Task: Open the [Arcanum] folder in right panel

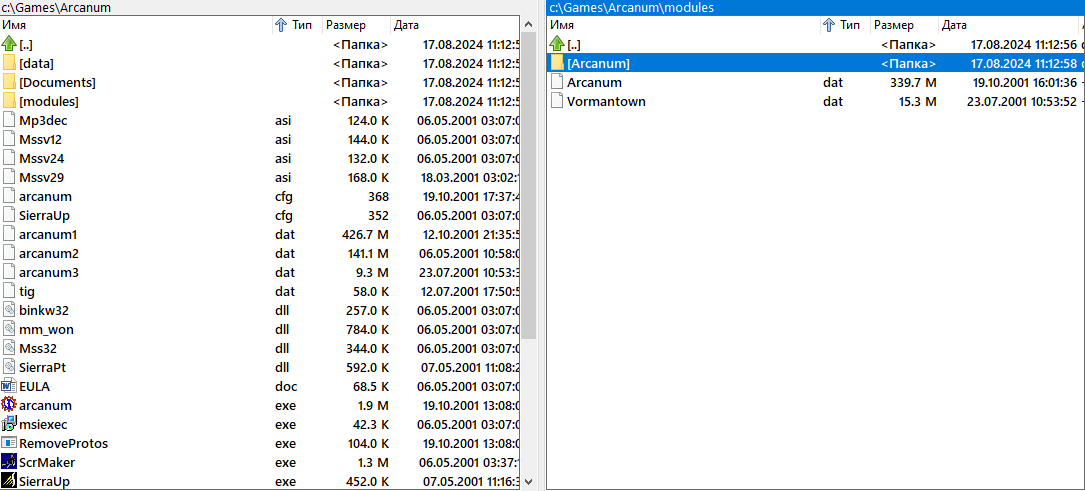Action: pos(598,63)
